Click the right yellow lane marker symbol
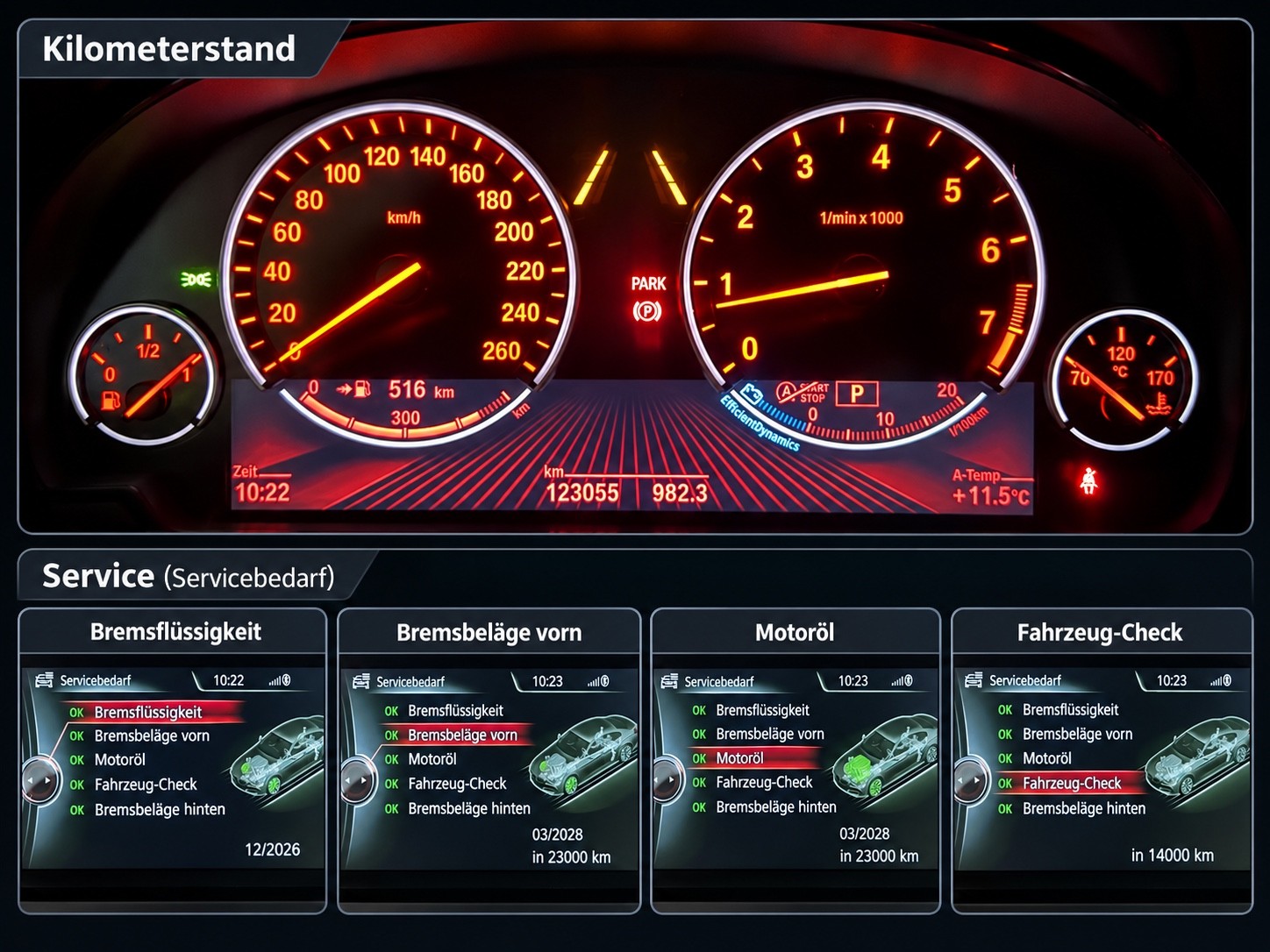Image resolution: width=1270 pixels, height=952 pixels. 669,177
